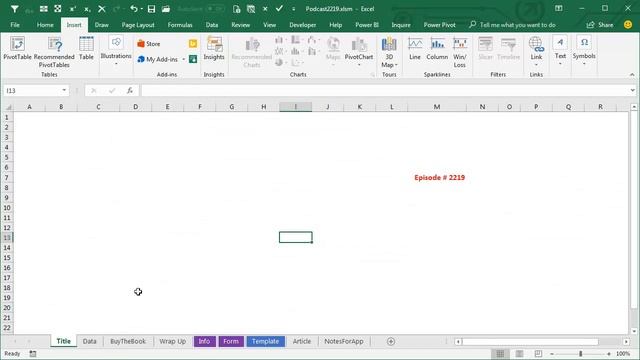640x360 pixels.
Task: Open the Wrap Up sheet tab
Action: point(172,341)
